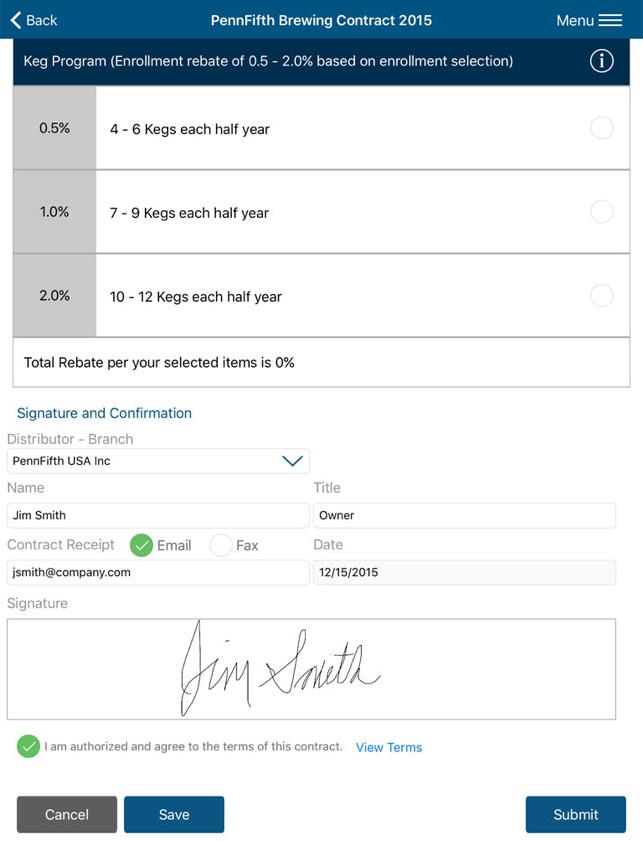
Task: Expand Distributor - Branch dropdown arrow
Action: [292, 461]
